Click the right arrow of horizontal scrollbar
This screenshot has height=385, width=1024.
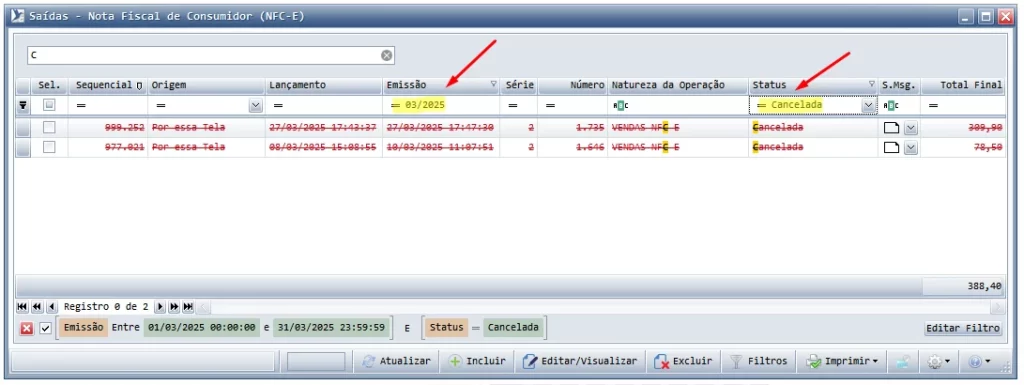pyautogui.click(x=997, y=307)
